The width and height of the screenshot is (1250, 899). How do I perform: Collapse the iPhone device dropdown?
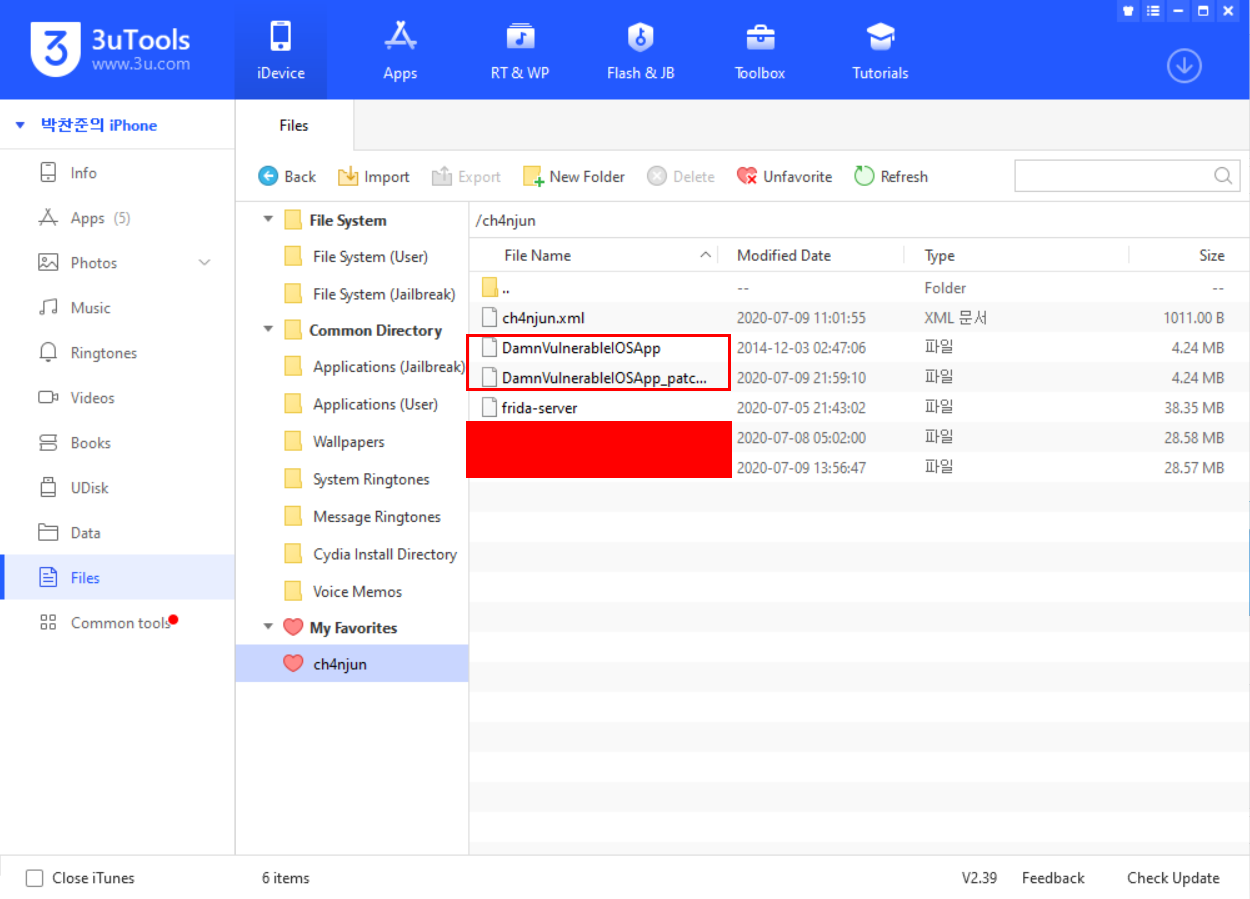[x=20, y=125]
